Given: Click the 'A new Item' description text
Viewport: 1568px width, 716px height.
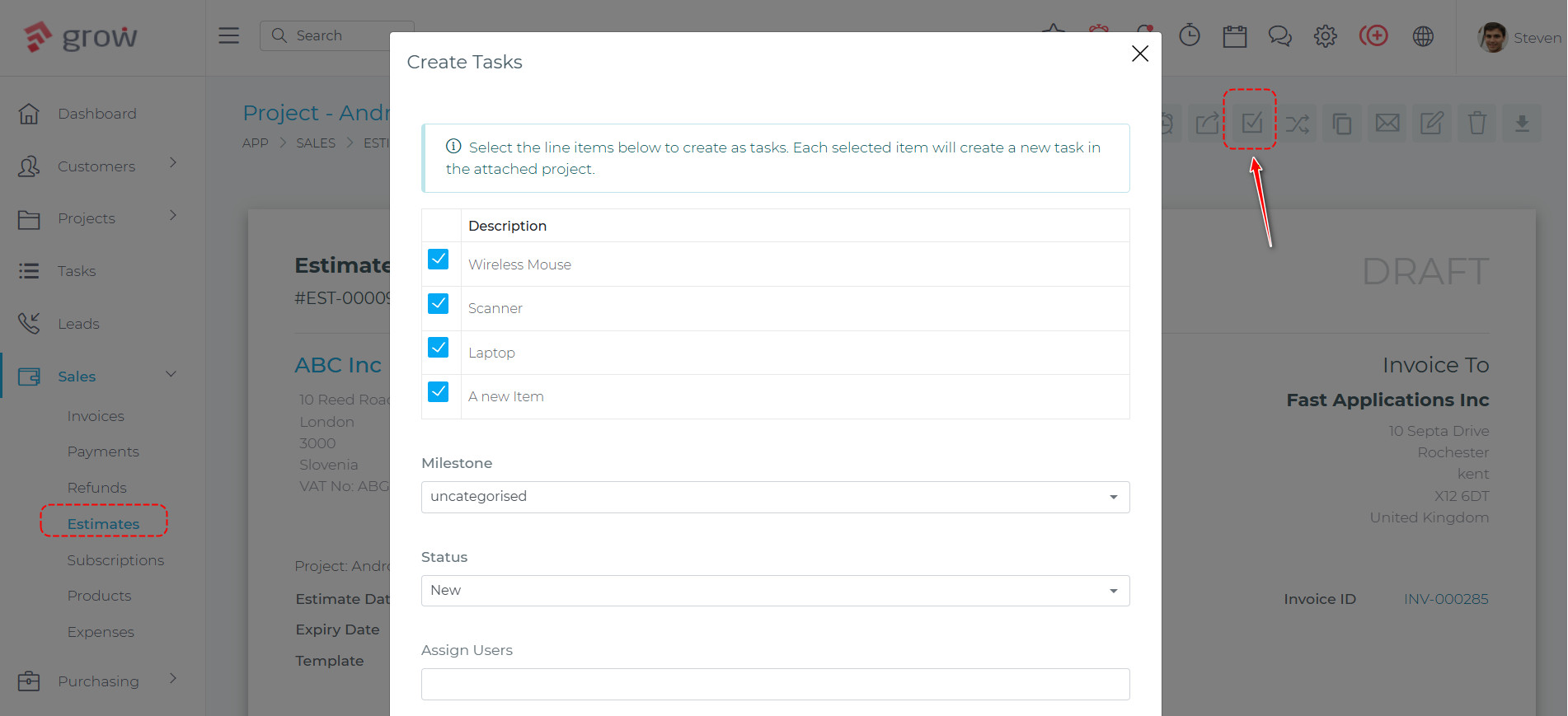Looking at the screenshot, I should 506,396.
